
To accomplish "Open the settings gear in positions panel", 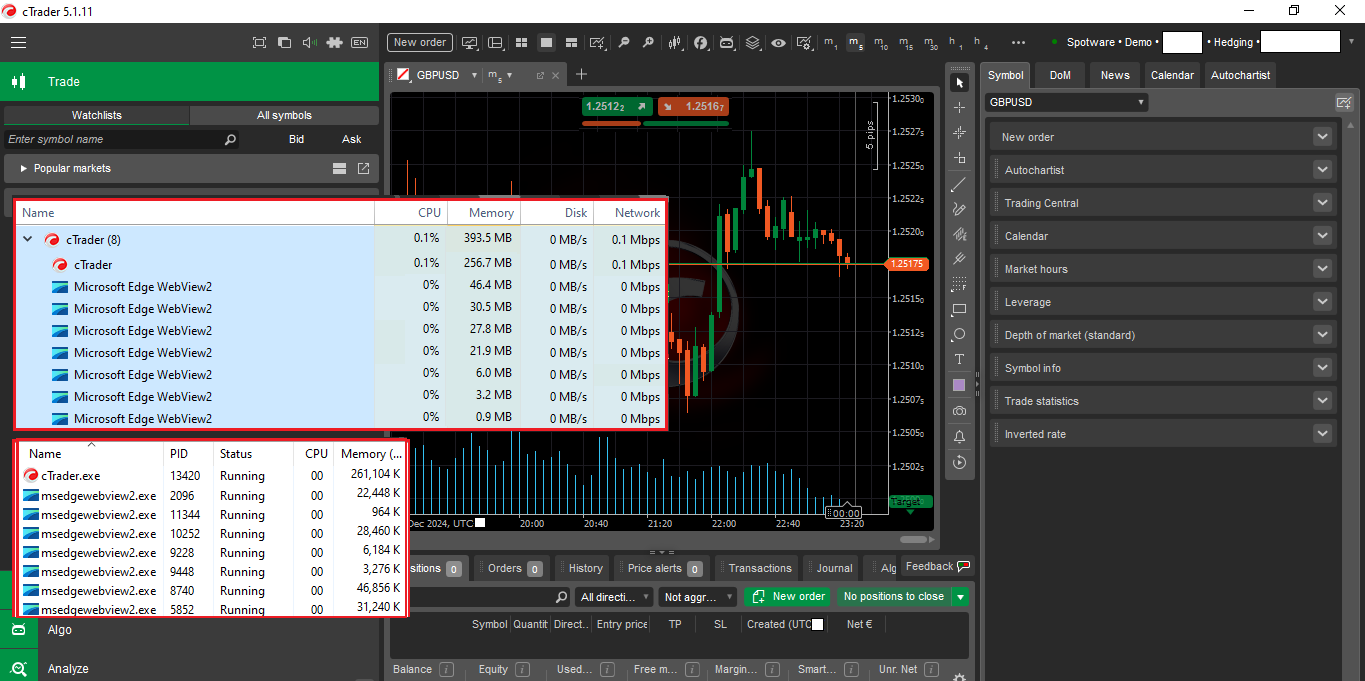I will click(x=960, y=676).
